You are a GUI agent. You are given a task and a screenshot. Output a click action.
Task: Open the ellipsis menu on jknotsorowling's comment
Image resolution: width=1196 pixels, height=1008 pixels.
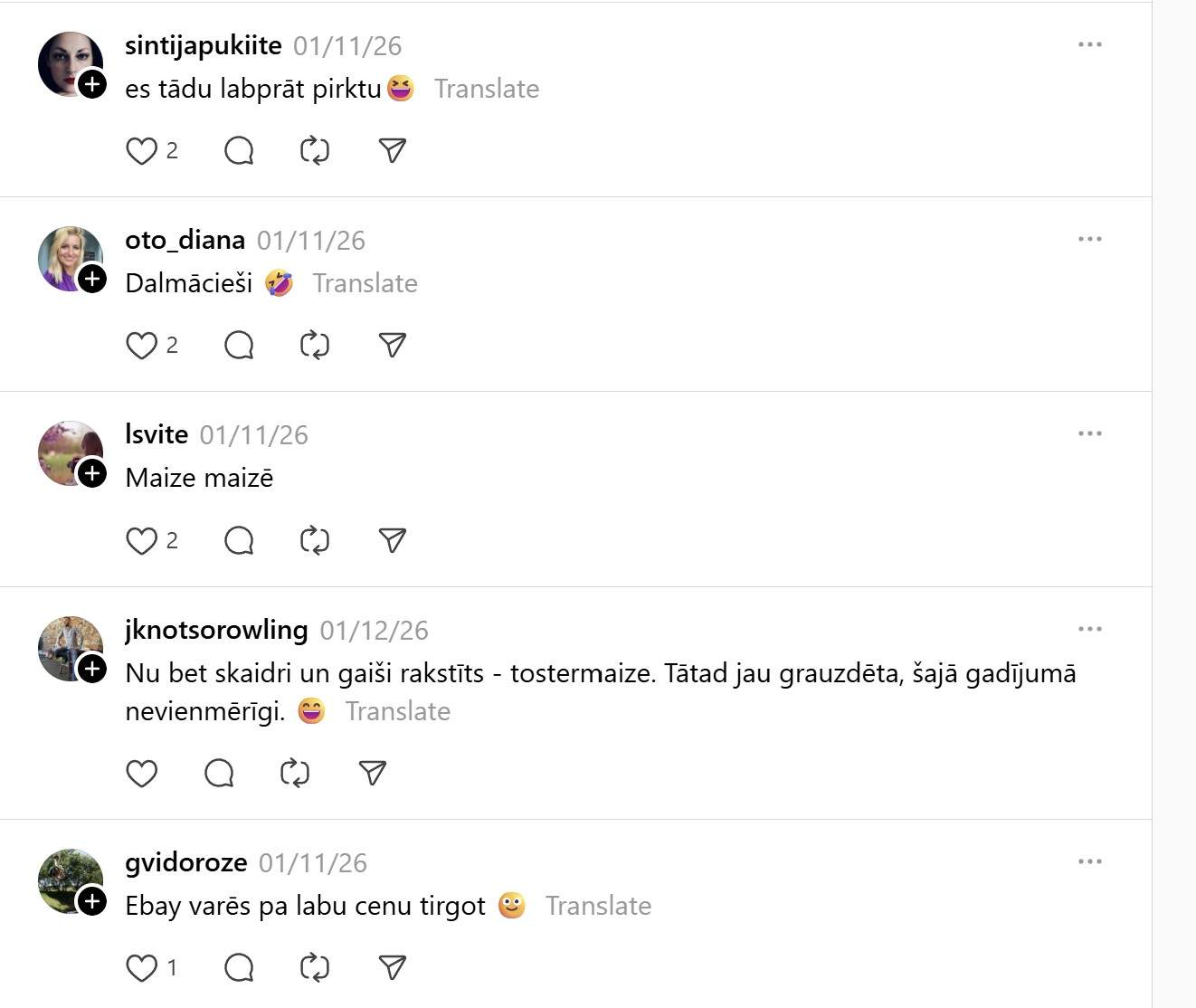[1089, 629]
